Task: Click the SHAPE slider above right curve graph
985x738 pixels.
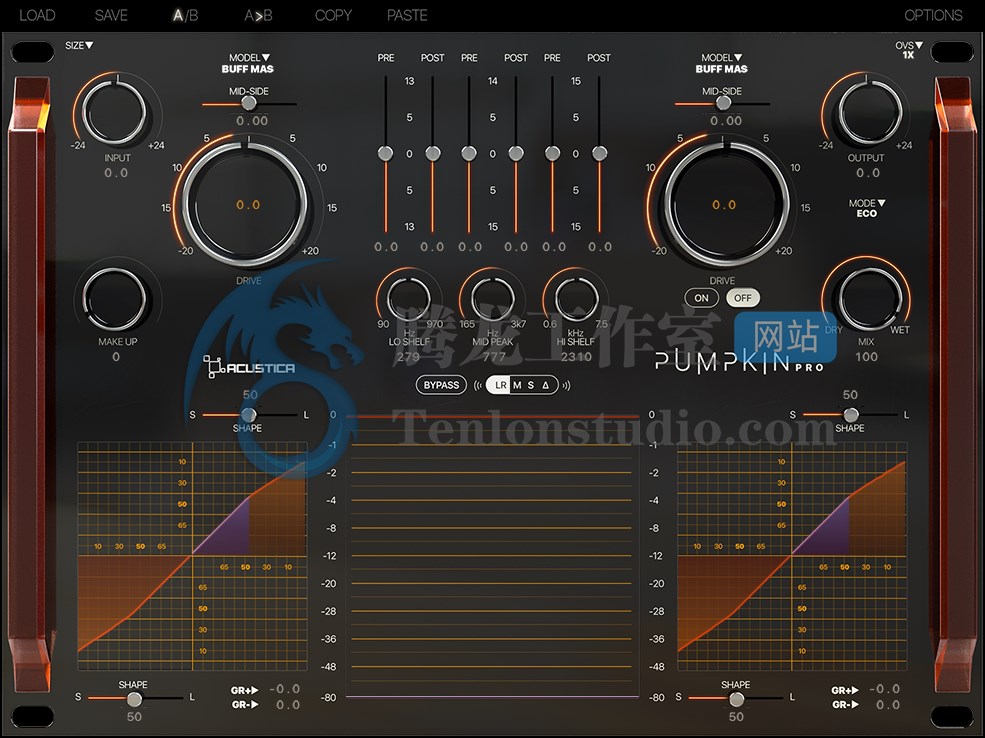Action: (x=851, y=415)
